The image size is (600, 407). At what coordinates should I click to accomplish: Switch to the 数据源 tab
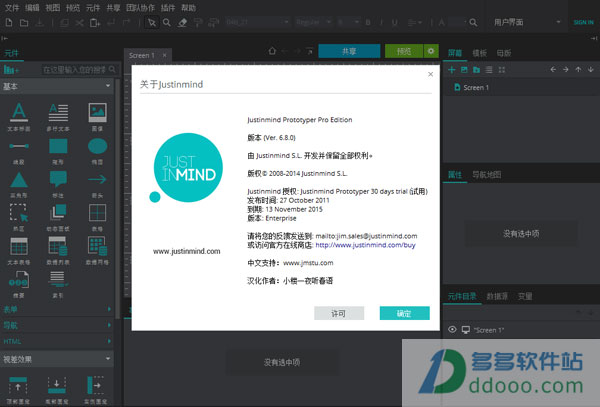(497, 296)
